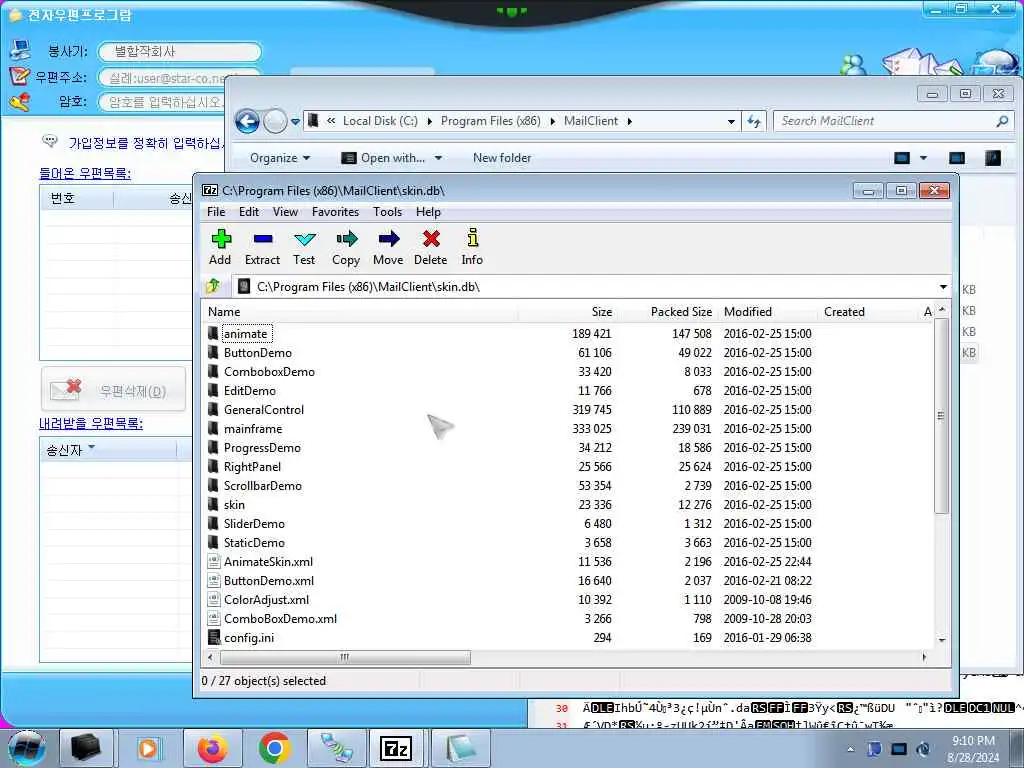Click the 우편주소 email input field

[x=161, y=78]
